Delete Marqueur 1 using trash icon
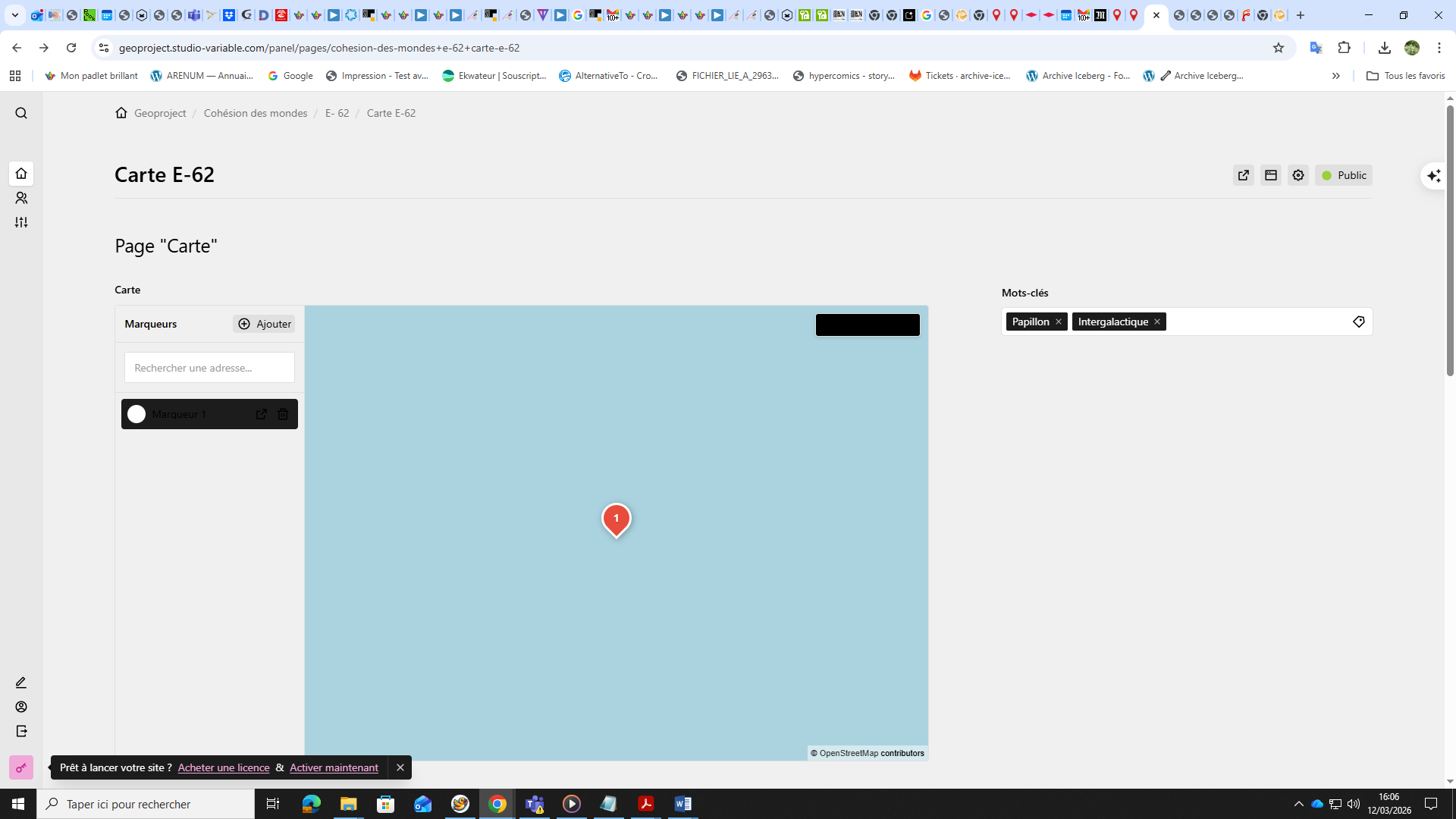1456x819 pixels. click(x=283, y=414)
